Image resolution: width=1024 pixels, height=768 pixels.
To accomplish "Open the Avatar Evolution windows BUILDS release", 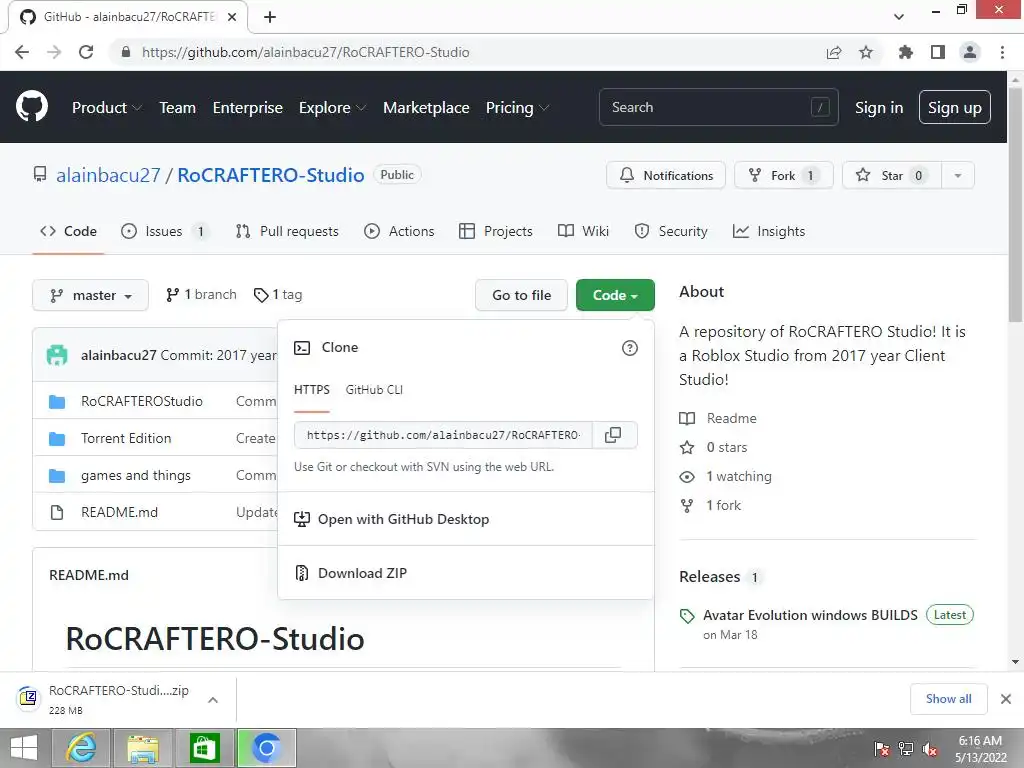I will [x=810, y=615].
